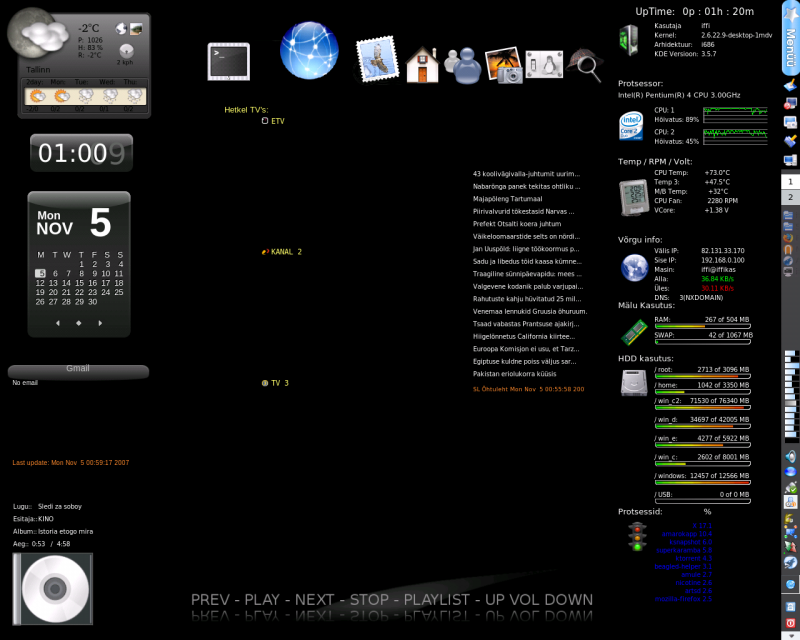Click the highlighted day 5 in the calendar grid
The image size is (800, 640).
40,274
